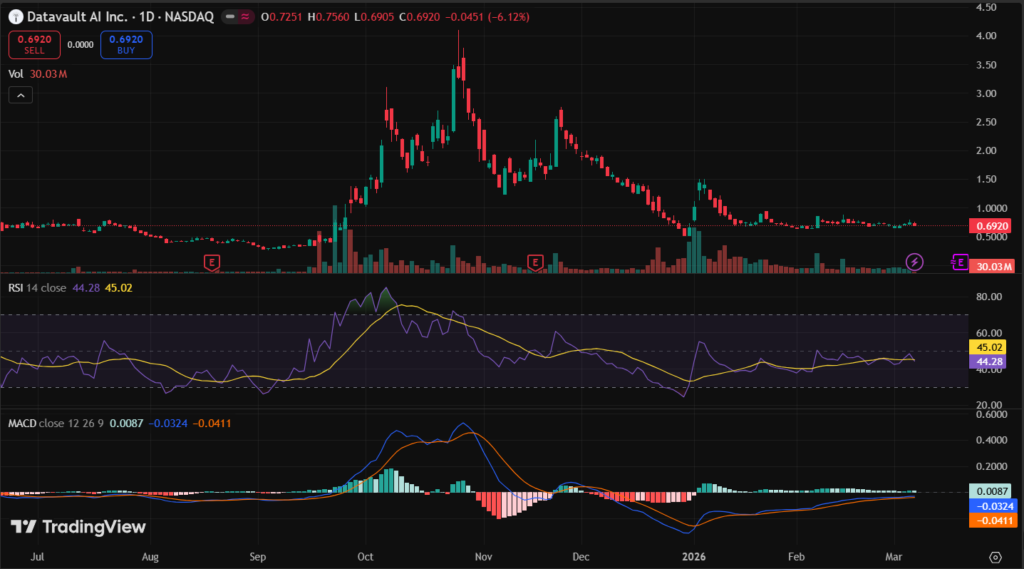Click the 1D interval in the chart title
Screen dimensions: 1024x569
point(149,17)
